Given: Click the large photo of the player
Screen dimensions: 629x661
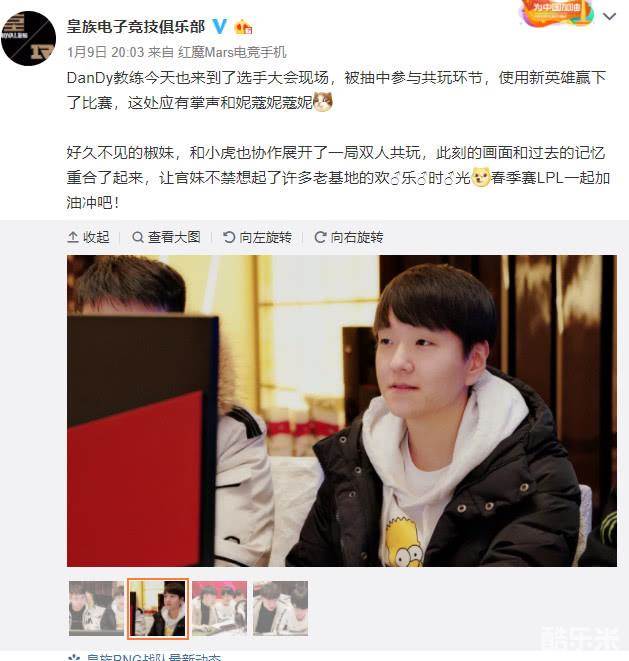Looking at the screenshot, I should pos(341,411).
